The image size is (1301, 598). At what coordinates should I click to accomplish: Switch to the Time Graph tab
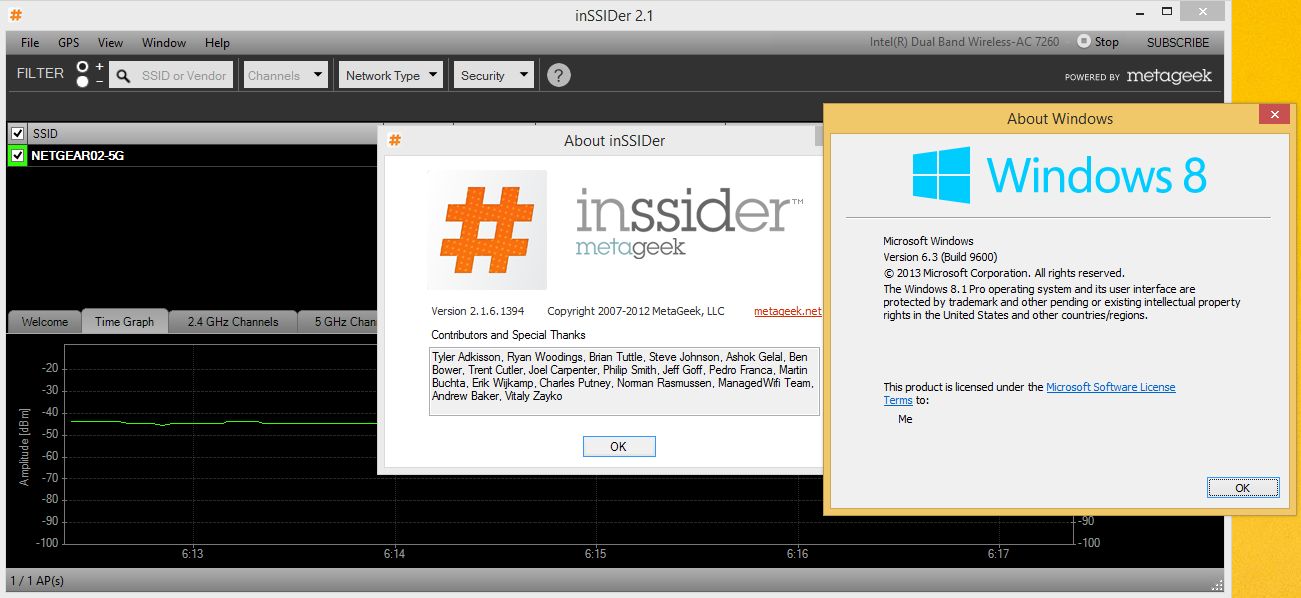(125, 321)
